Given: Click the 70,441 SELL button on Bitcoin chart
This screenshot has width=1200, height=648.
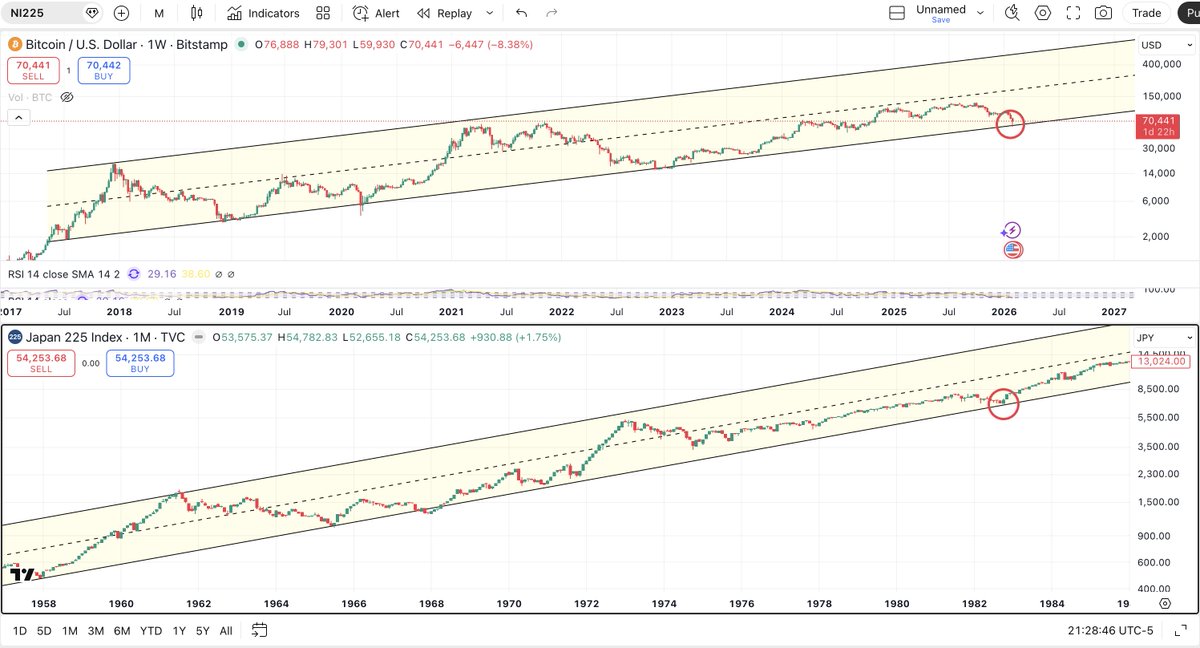Looking at the screenshot, I should [31, 70].
